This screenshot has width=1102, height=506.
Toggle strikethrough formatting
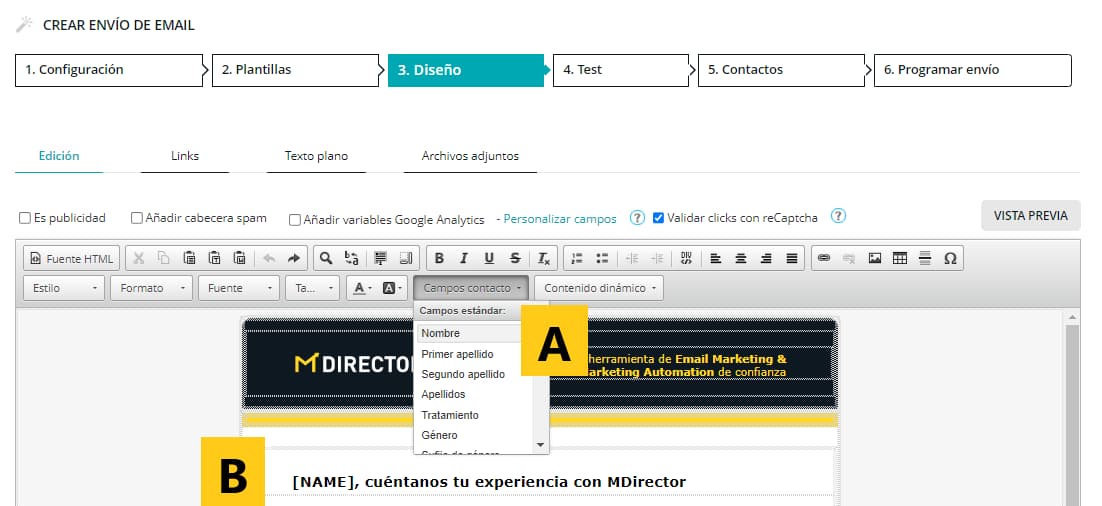pyautogui.click(x=515, y=259)
